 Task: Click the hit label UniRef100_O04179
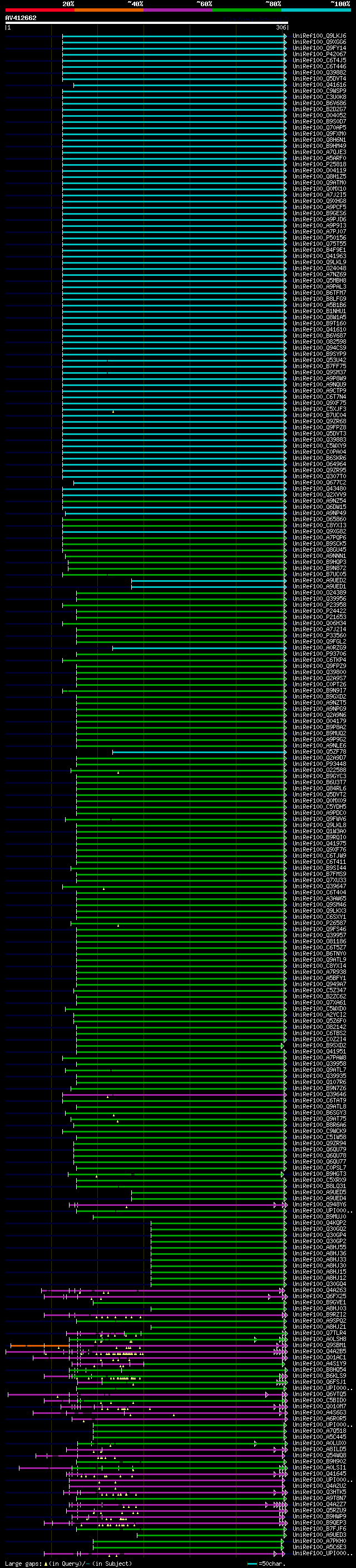[x=319, y=721]
